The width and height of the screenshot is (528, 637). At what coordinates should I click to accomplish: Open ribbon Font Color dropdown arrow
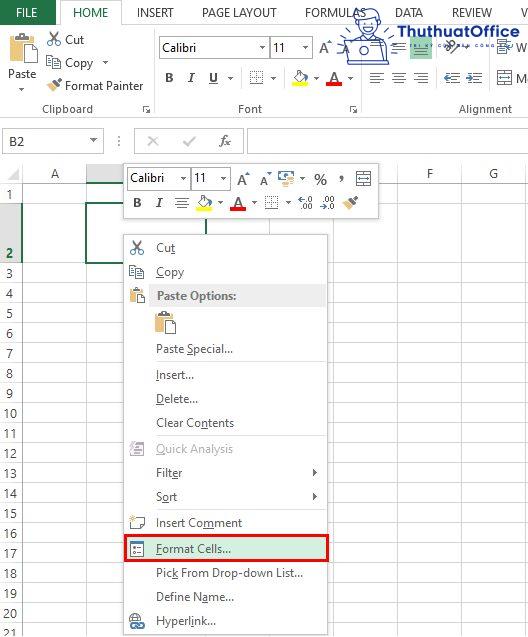click(351, 78)
